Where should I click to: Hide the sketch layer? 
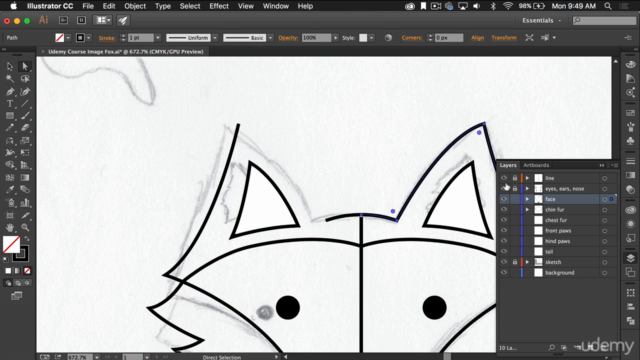point(504,262)
